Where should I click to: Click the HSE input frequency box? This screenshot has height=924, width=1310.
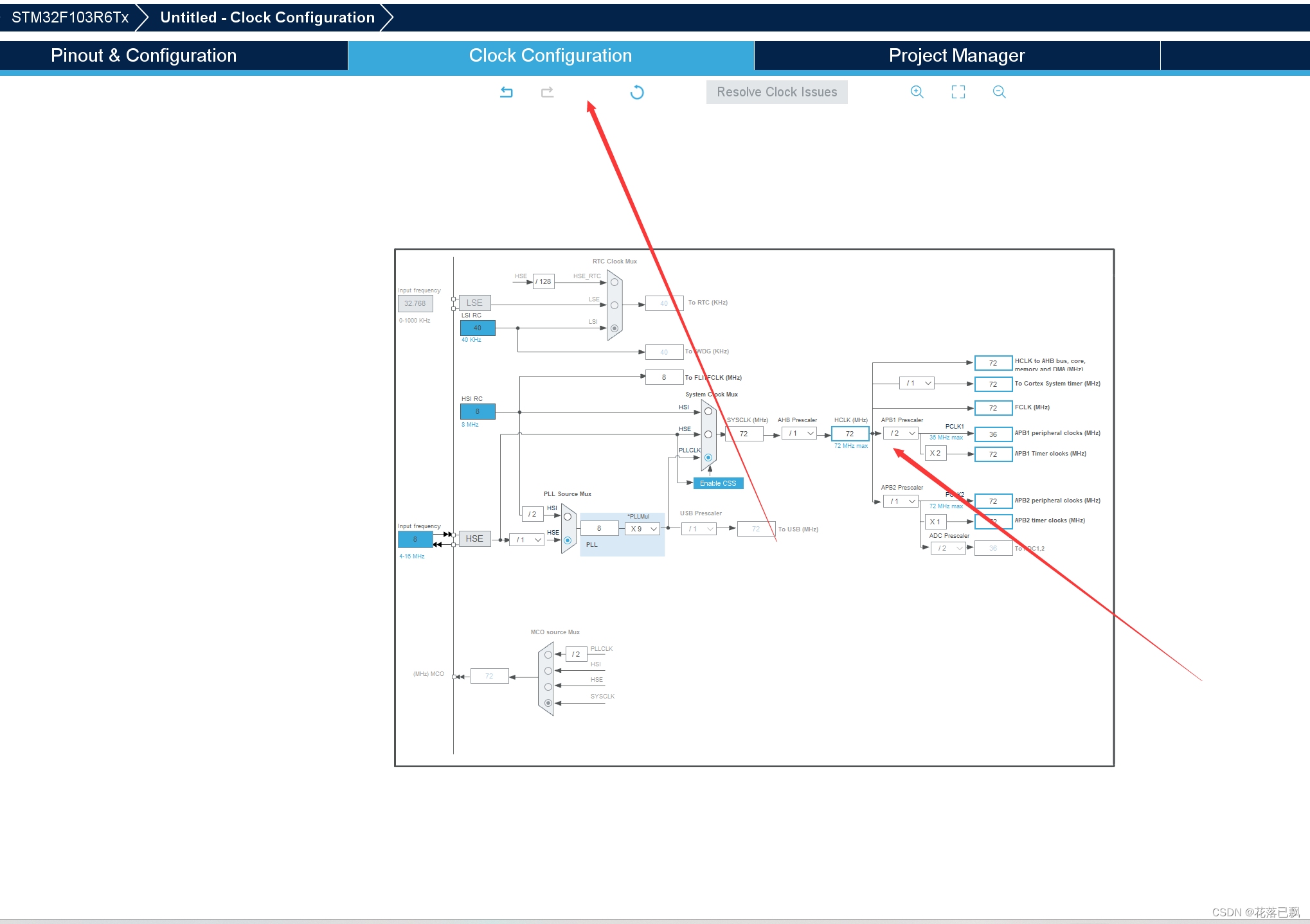415,539
